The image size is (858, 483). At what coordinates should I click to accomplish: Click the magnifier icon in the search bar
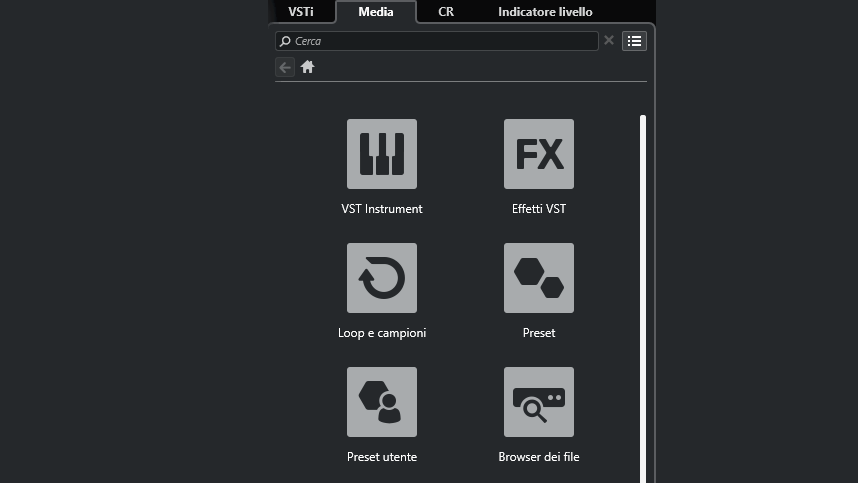pyautogui.click(x=286, y=41)
